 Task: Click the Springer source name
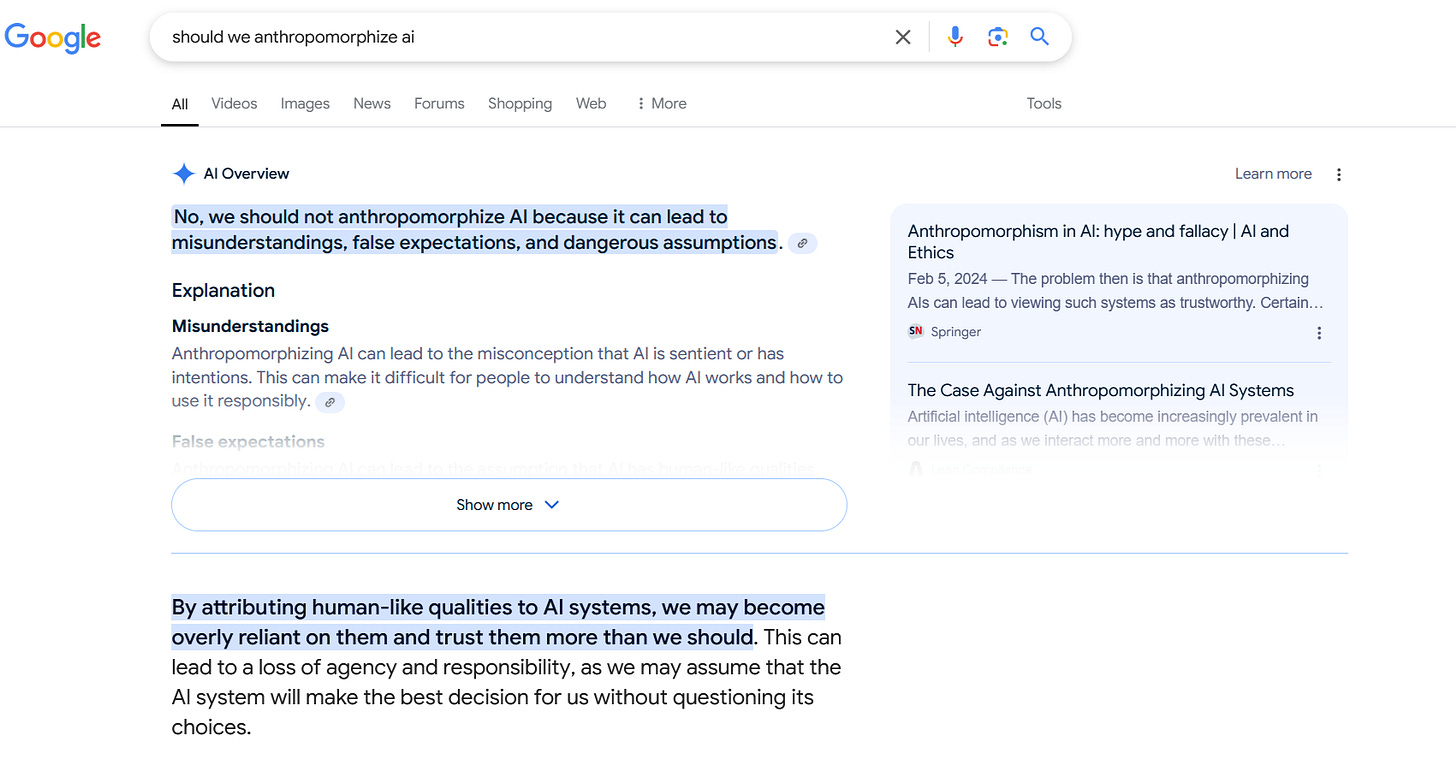pyautogui.click(x=956, y=332)
